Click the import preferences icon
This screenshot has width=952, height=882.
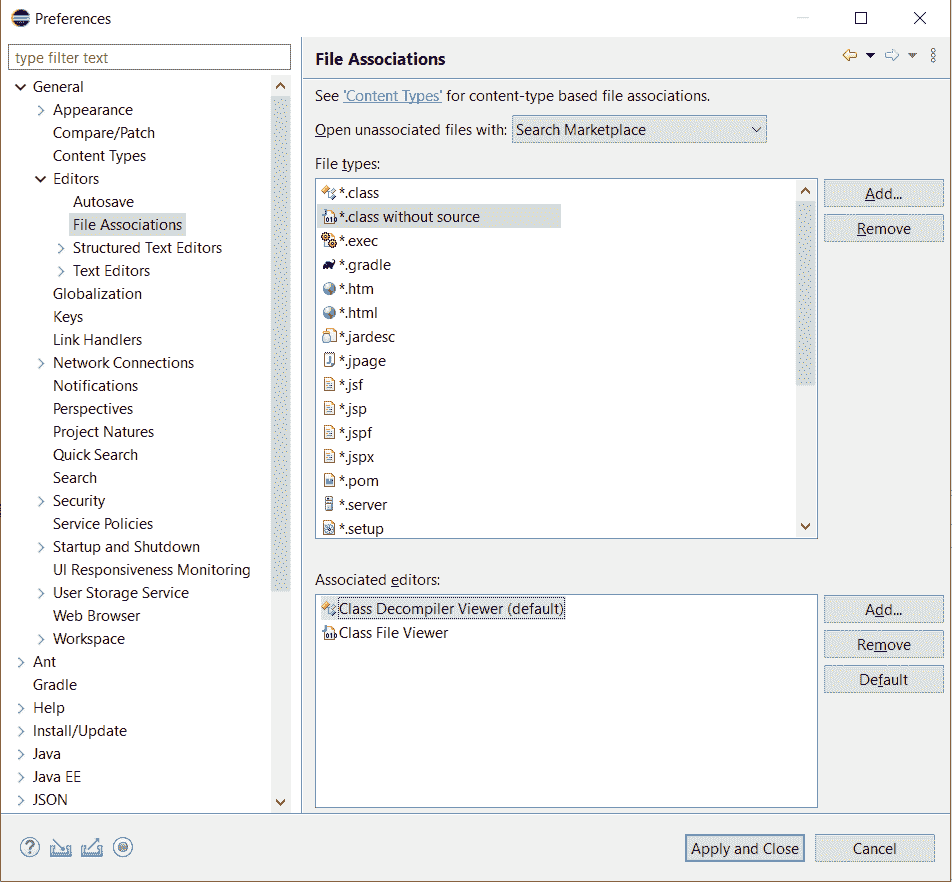[x=61, y=848]
